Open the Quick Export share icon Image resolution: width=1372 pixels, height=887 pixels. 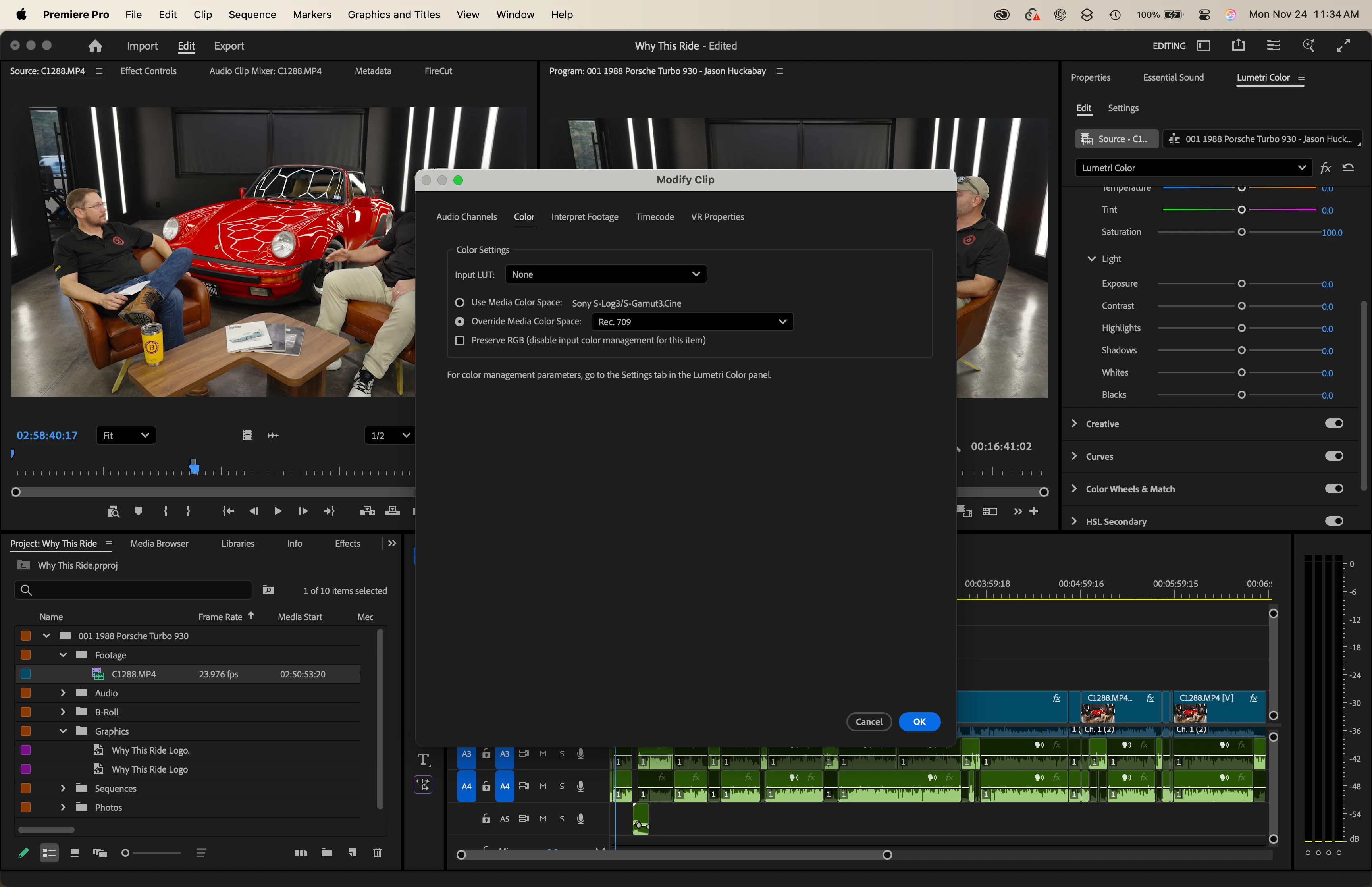click(x=1239, y=46)
